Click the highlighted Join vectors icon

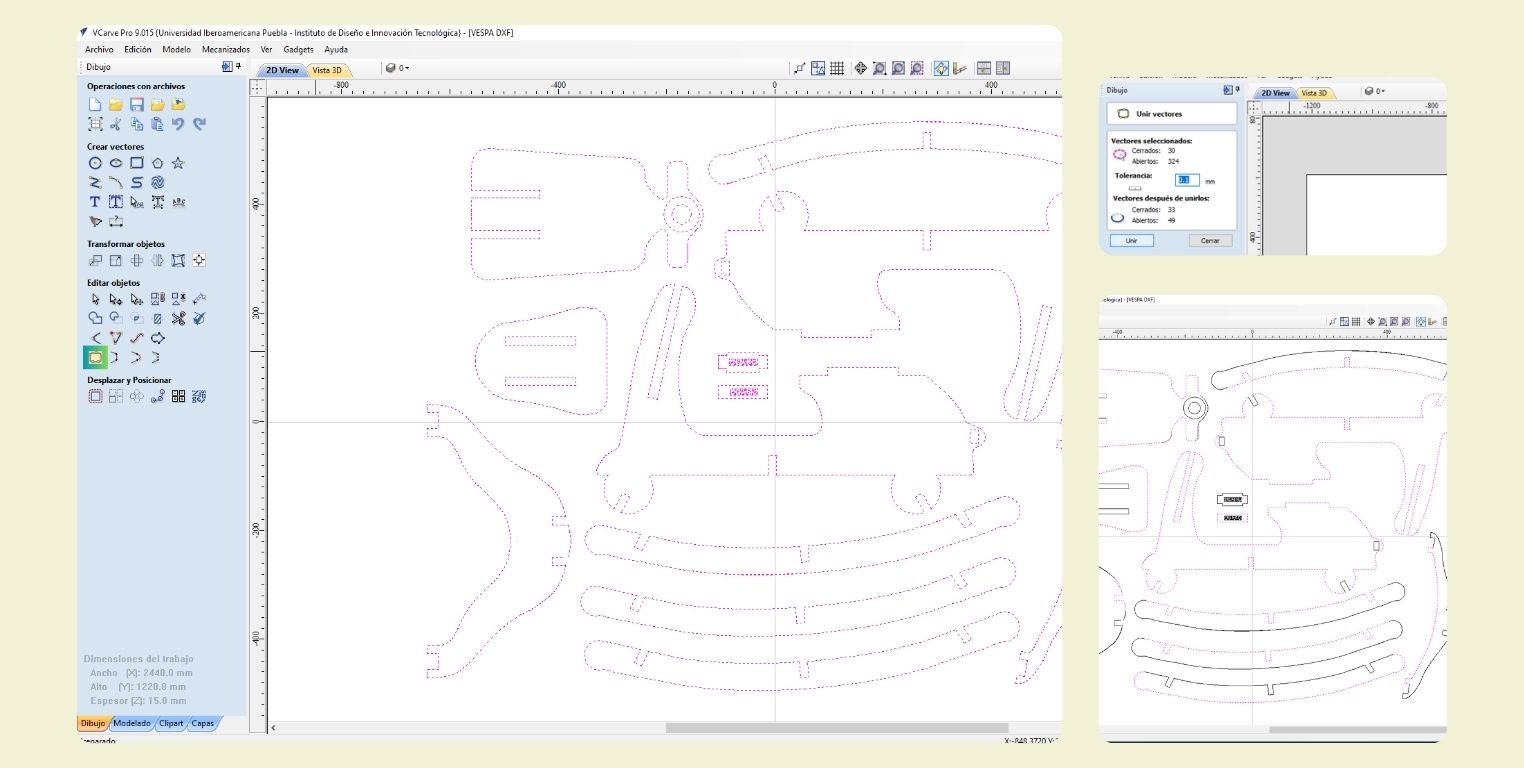coord(95,357)
